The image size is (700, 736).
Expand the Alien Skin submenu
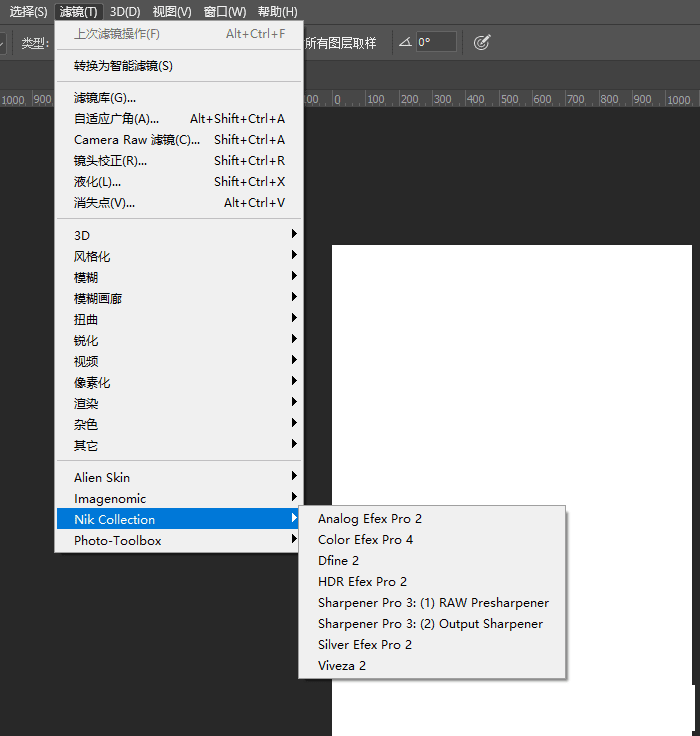[179, 477]
